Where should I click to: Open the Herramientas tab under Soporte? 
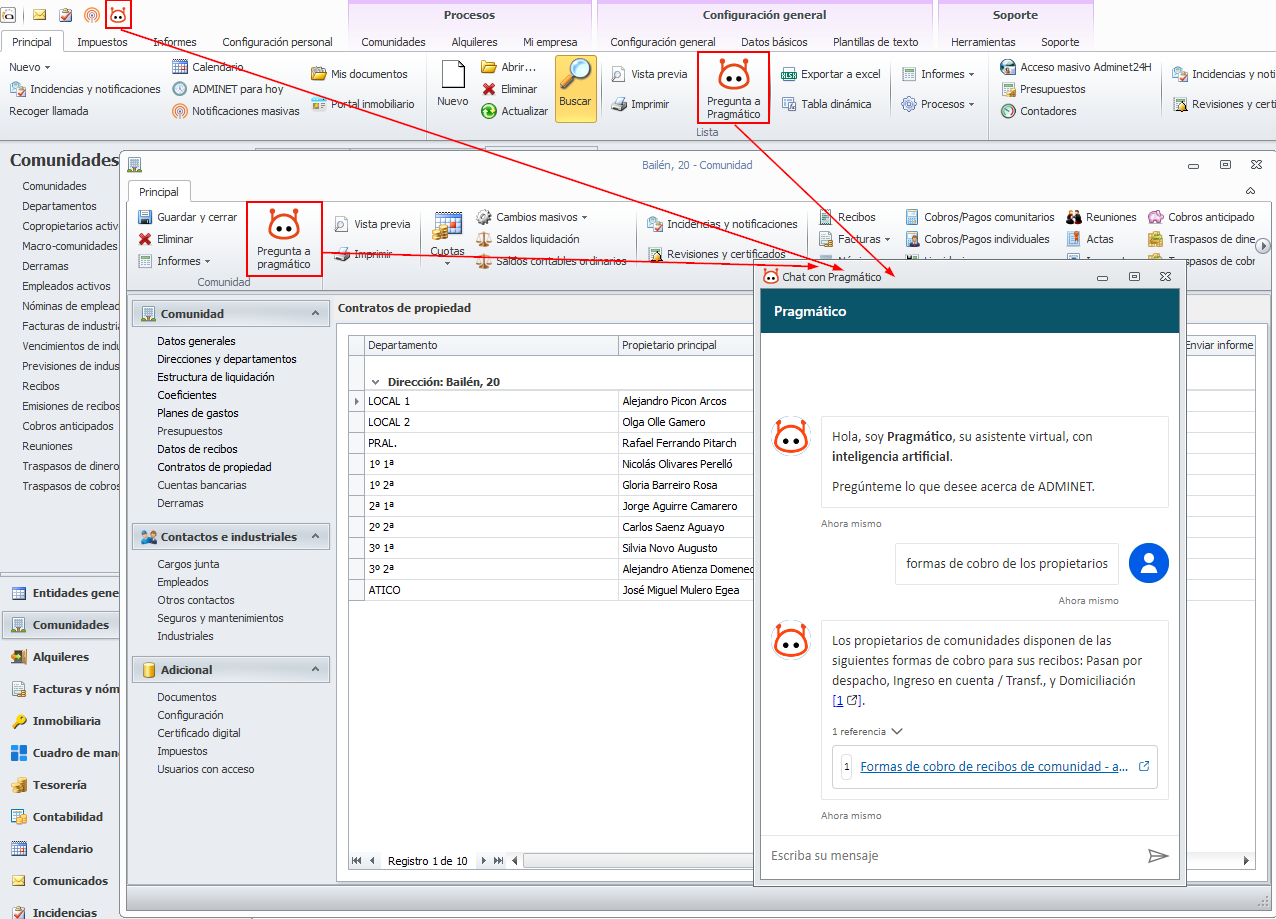click(x=983, y=42)
